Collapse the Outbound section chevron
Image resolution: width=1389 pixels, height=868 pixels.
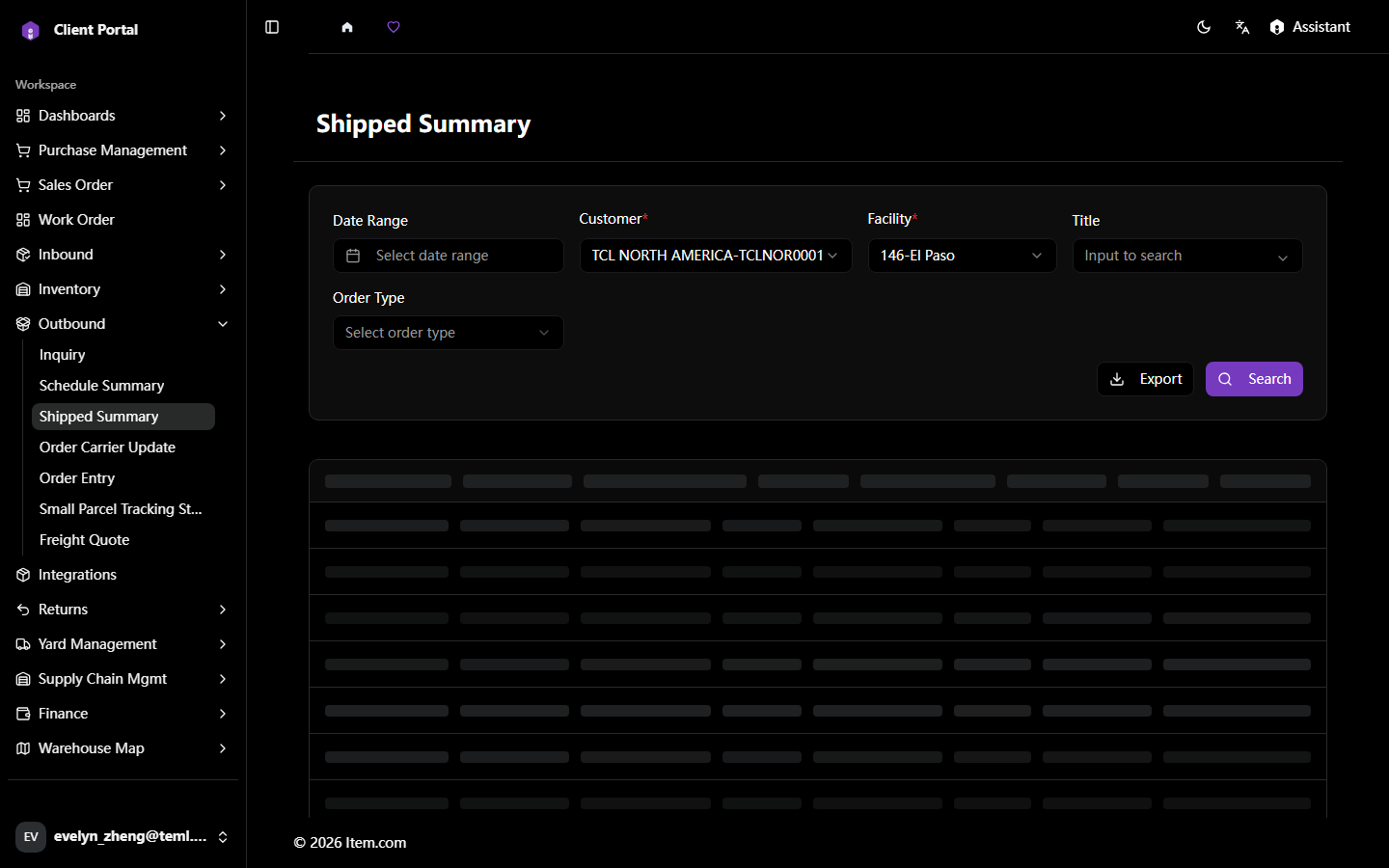click(x=223, y=324)
